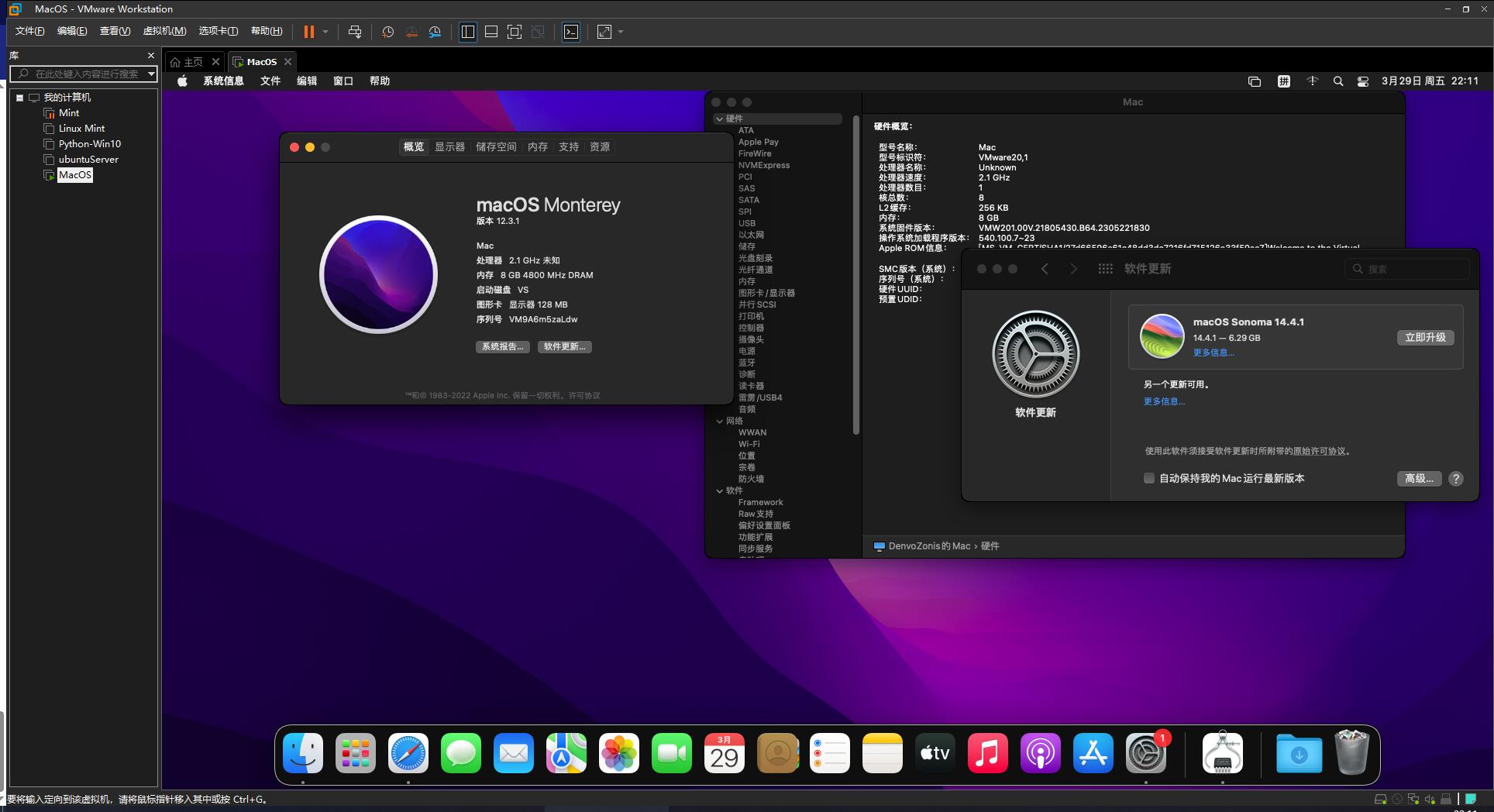Click the 系统报告 system report button

coord(504,346)
